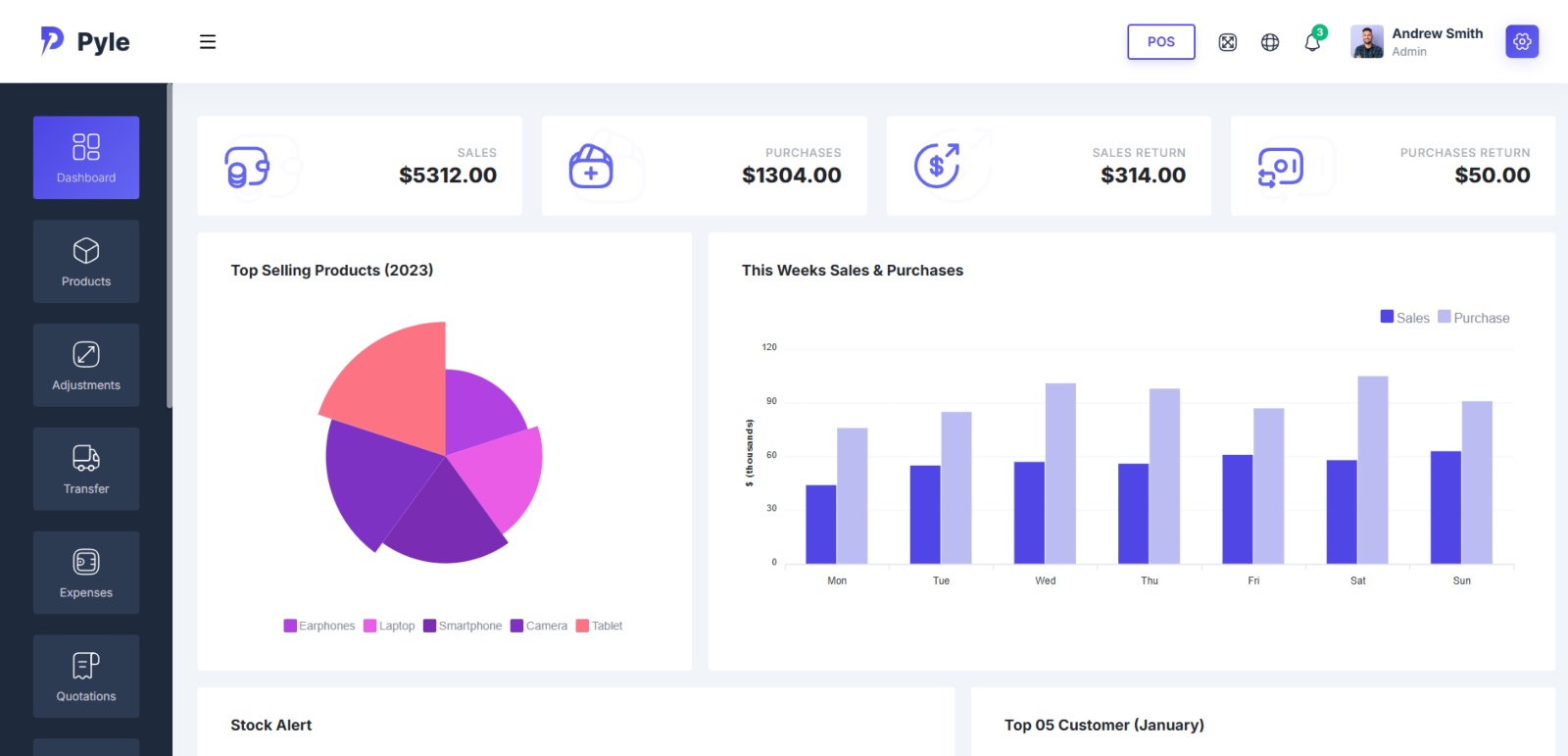1568x756 pixels.
Task: Open the language globe icon
Action: [x=1270, y=42]
